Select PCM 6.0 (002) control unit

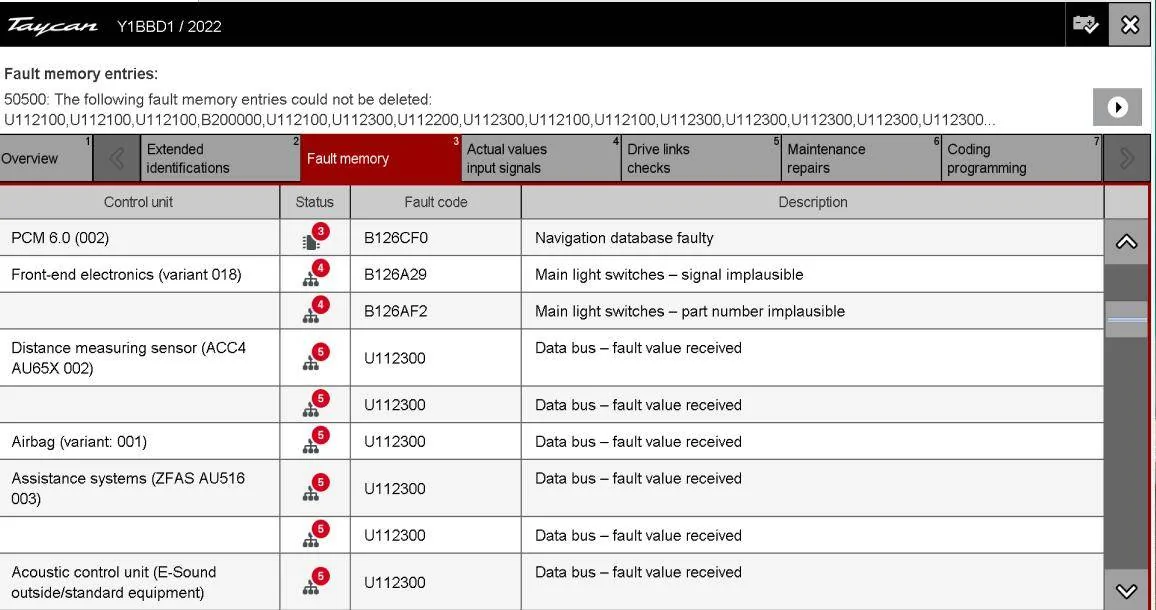tap(60, 238)
